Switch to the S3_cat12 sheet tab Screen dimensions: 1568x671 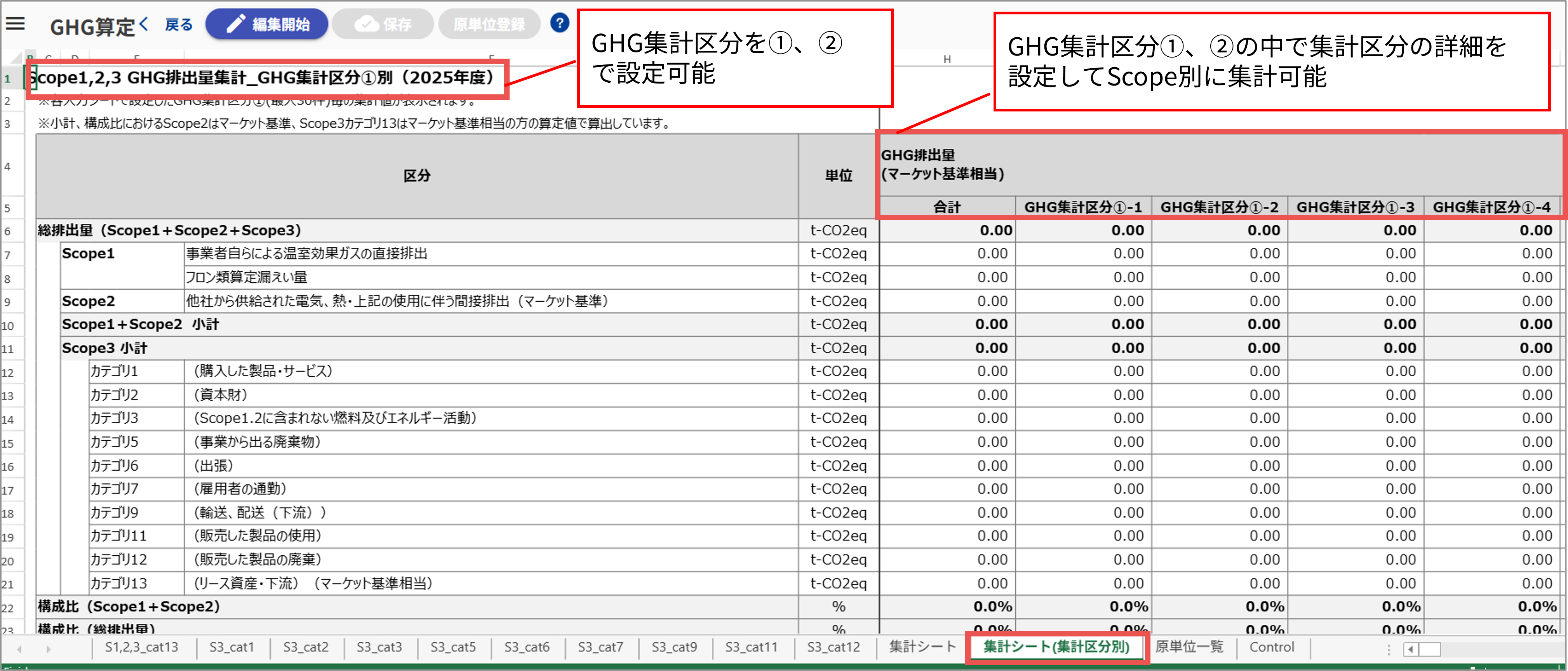pos(834,647)
